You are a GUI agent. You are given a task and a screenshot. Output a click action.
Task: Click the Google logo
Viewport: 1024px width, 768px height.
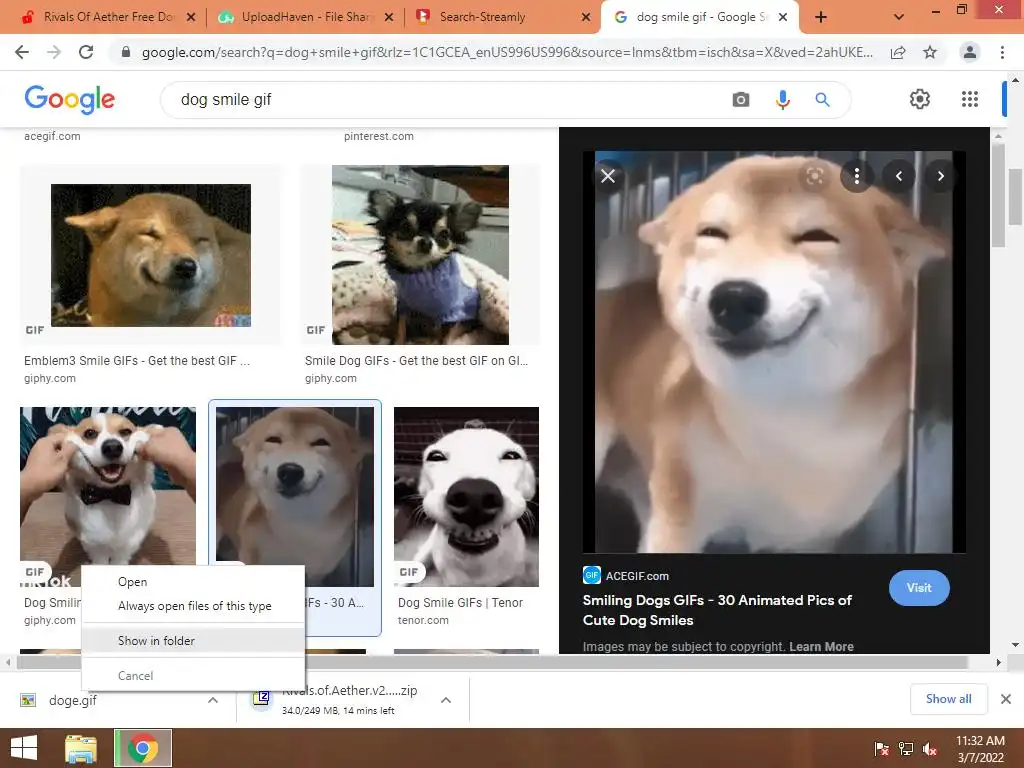pyautogui.click(x=69, y=99)
